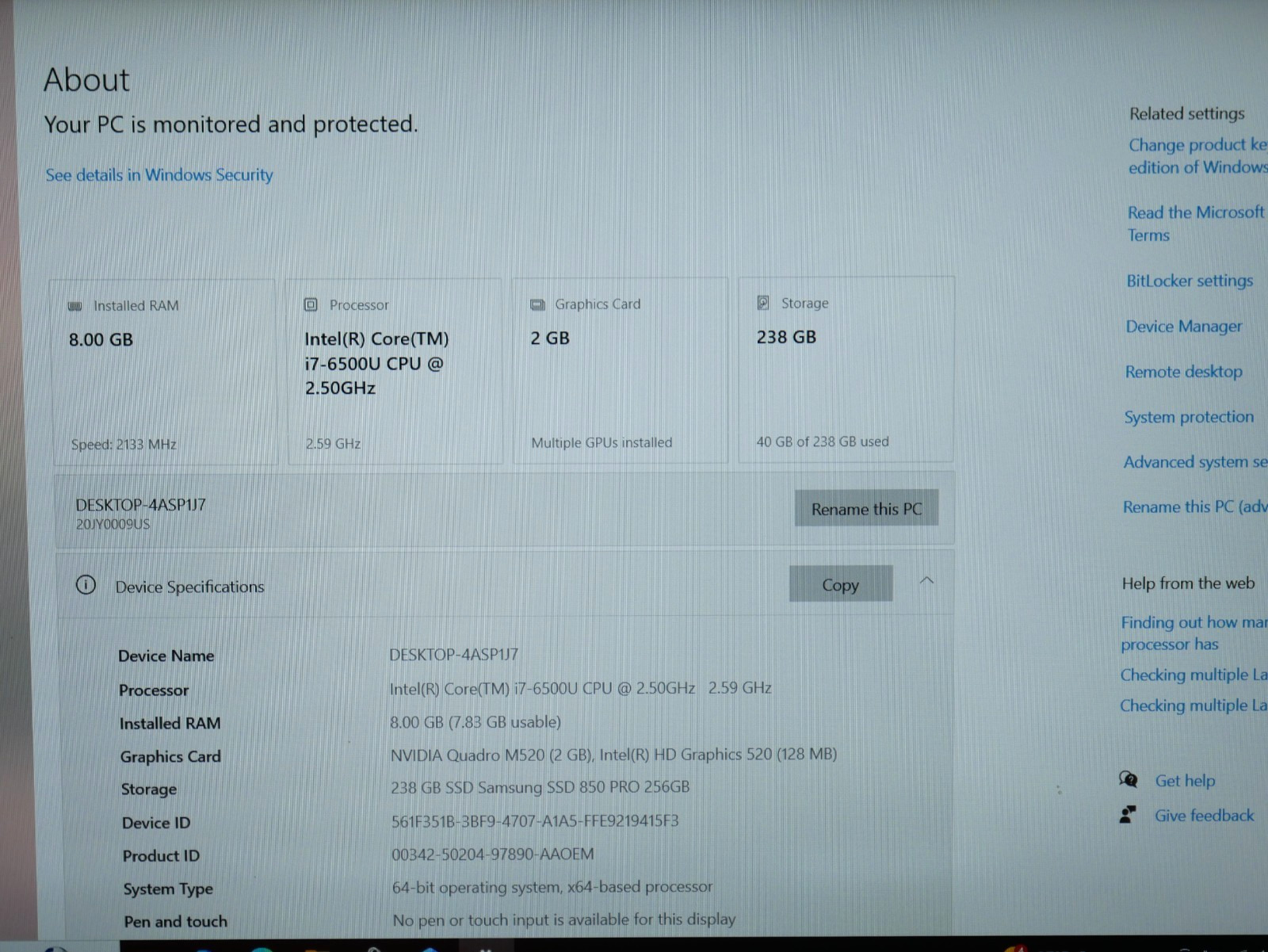Open BitLocker settings link
Viewport: 1268px width, 952px height.
coord(1190,281)
